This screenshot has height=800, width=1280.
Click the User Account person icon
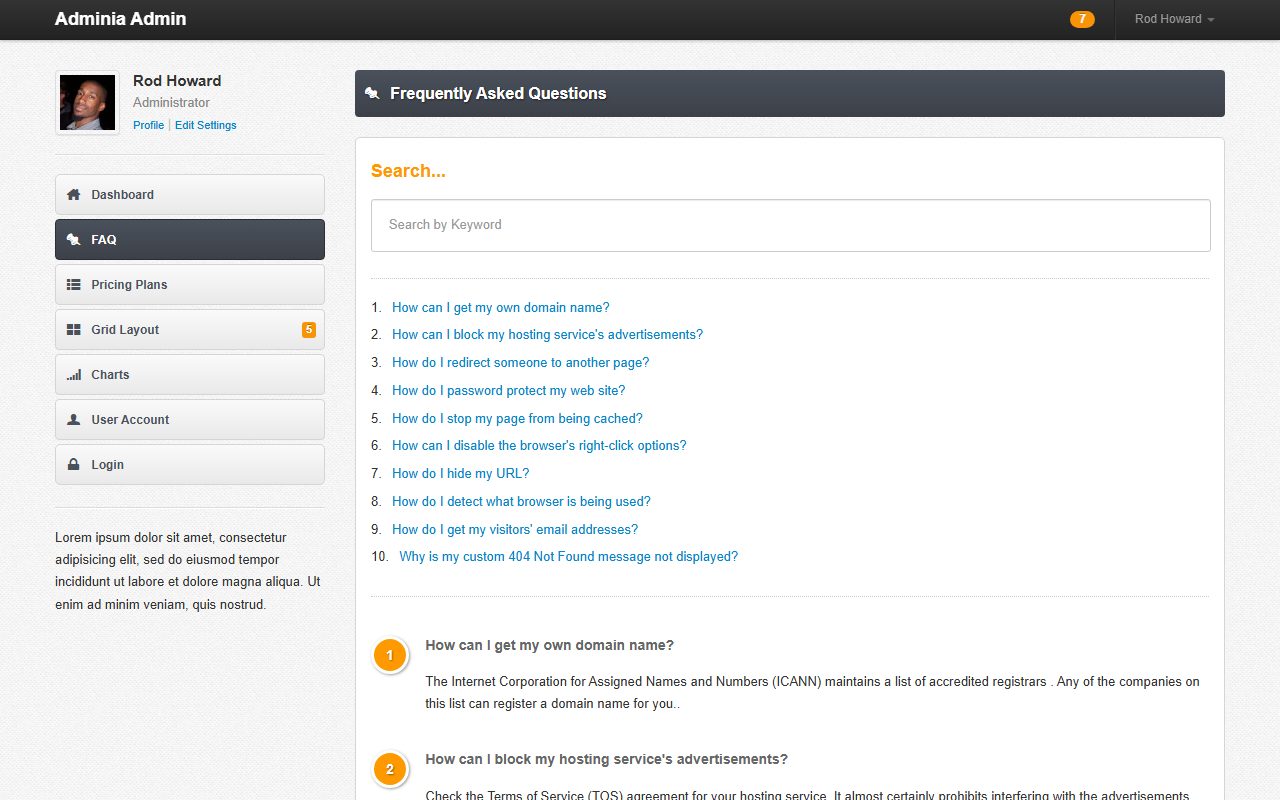click(73, 420)
